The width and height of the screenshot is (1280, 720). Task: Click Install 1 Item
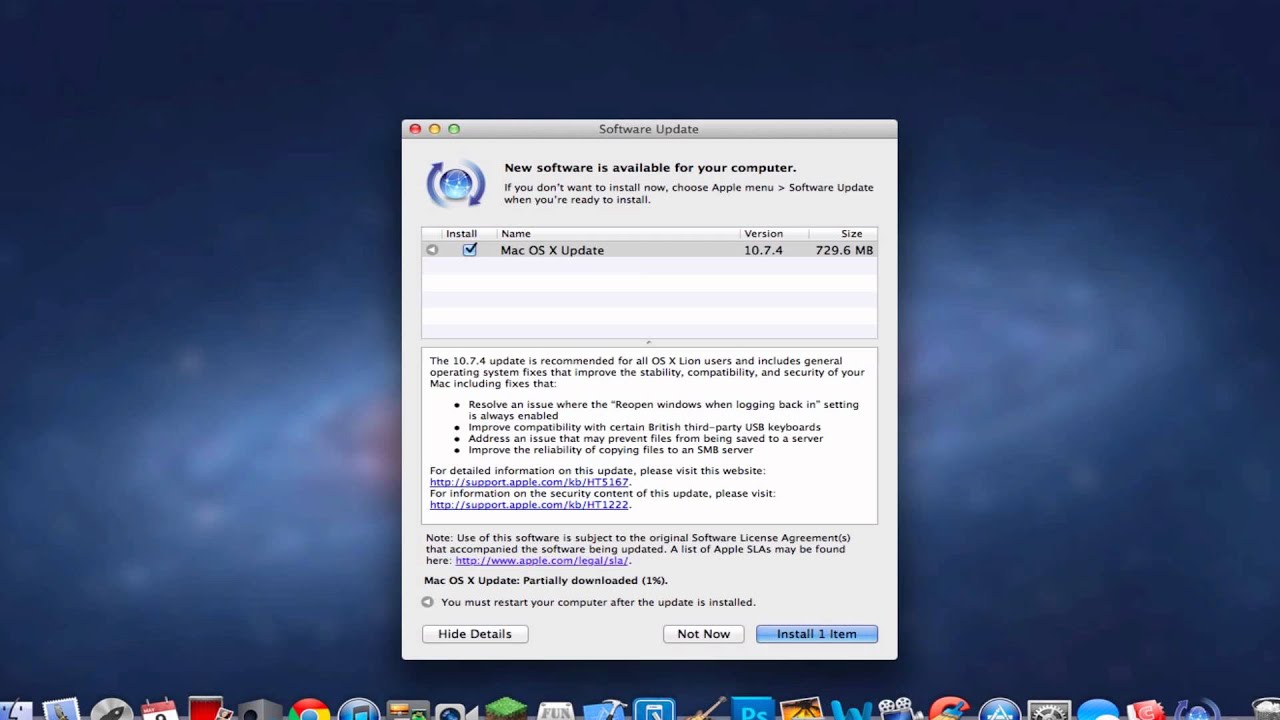817,634
